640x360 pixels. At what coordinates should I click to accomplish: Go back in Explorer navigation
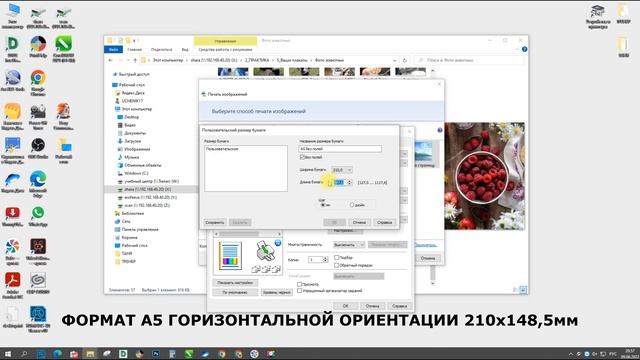pos(111,60)
